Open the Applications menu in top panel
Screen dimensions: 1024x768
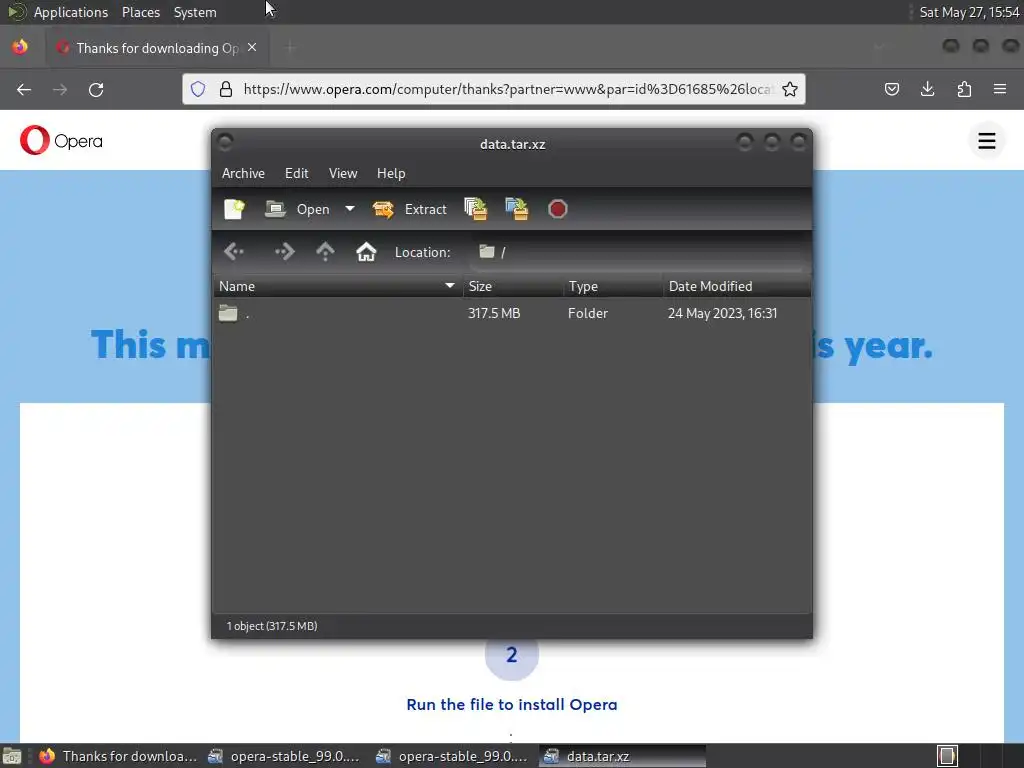71,12
